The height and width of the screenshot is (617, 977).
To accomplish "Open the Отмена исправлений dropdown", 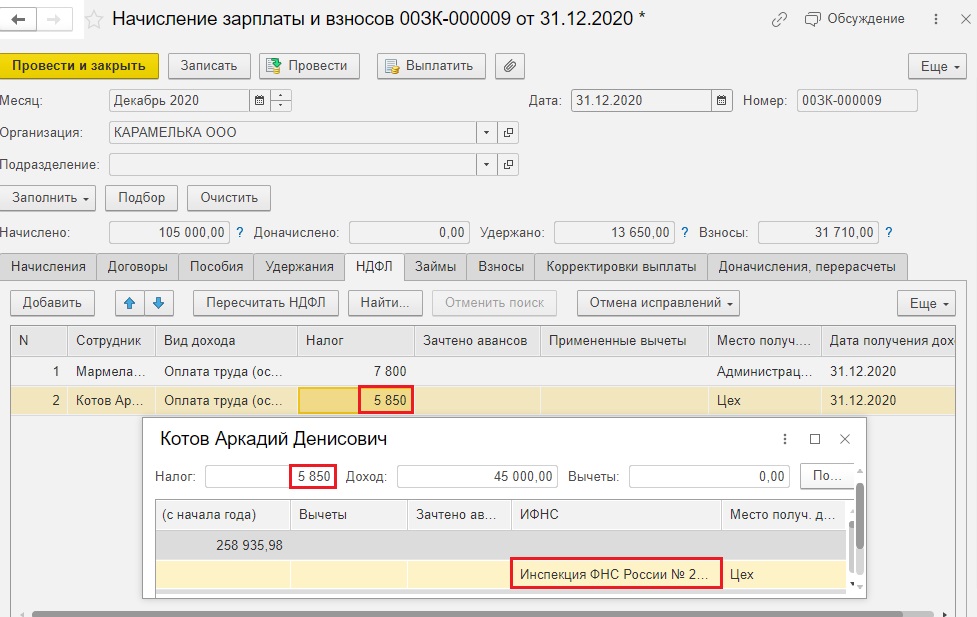I will pos(659,303).
